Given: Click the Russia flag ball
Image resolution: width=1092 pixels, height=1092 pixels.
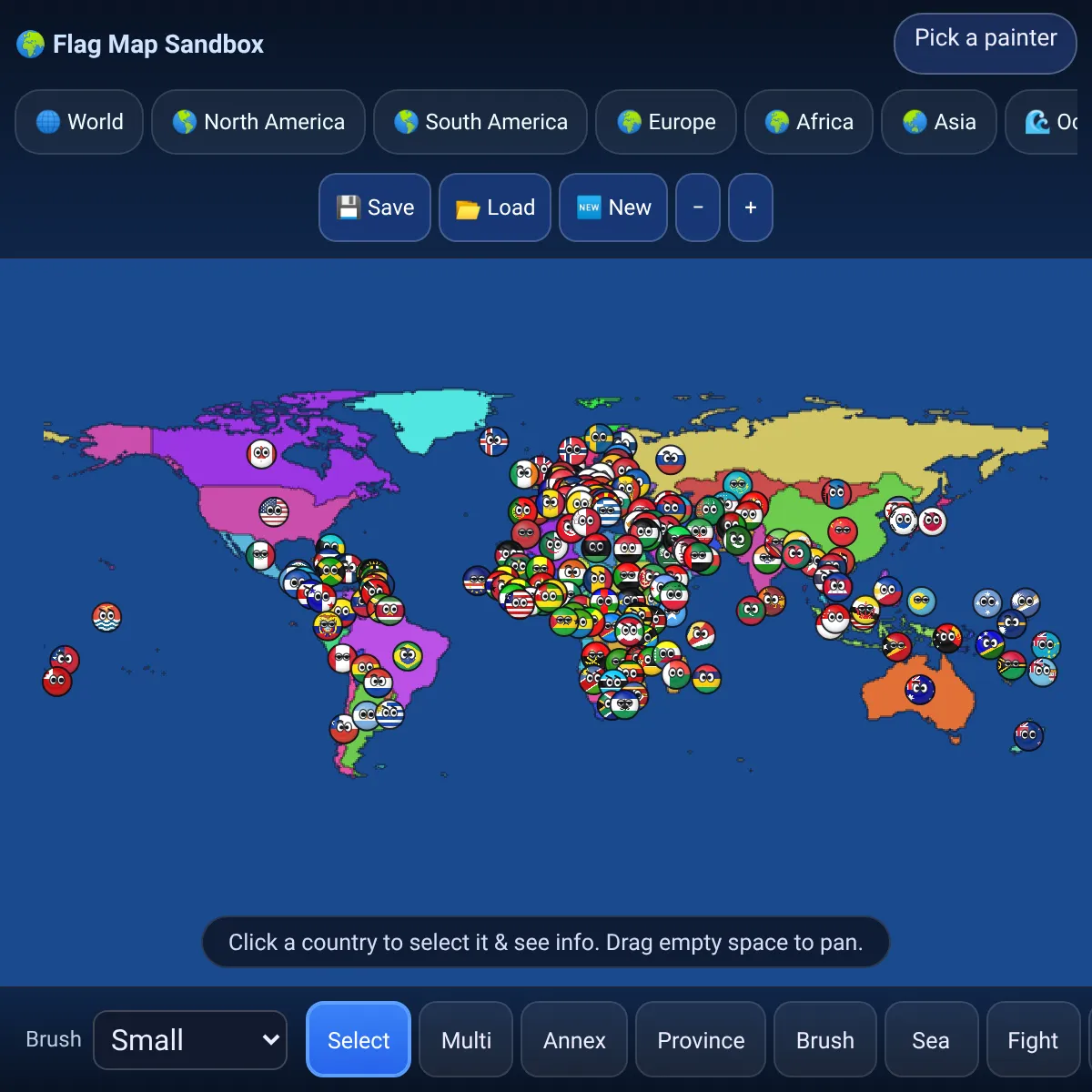Looking at the screenshot, I should click(671, 460).
